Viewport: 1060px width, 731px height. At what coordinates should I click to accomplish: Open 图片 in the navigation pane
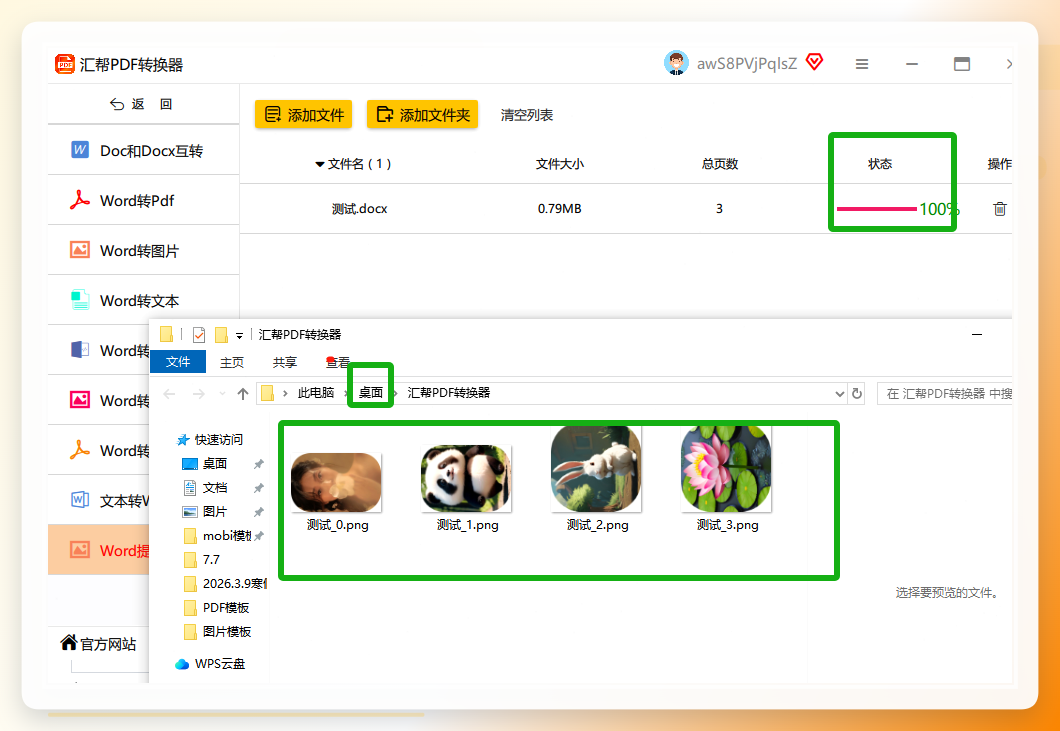click(215, 512)
